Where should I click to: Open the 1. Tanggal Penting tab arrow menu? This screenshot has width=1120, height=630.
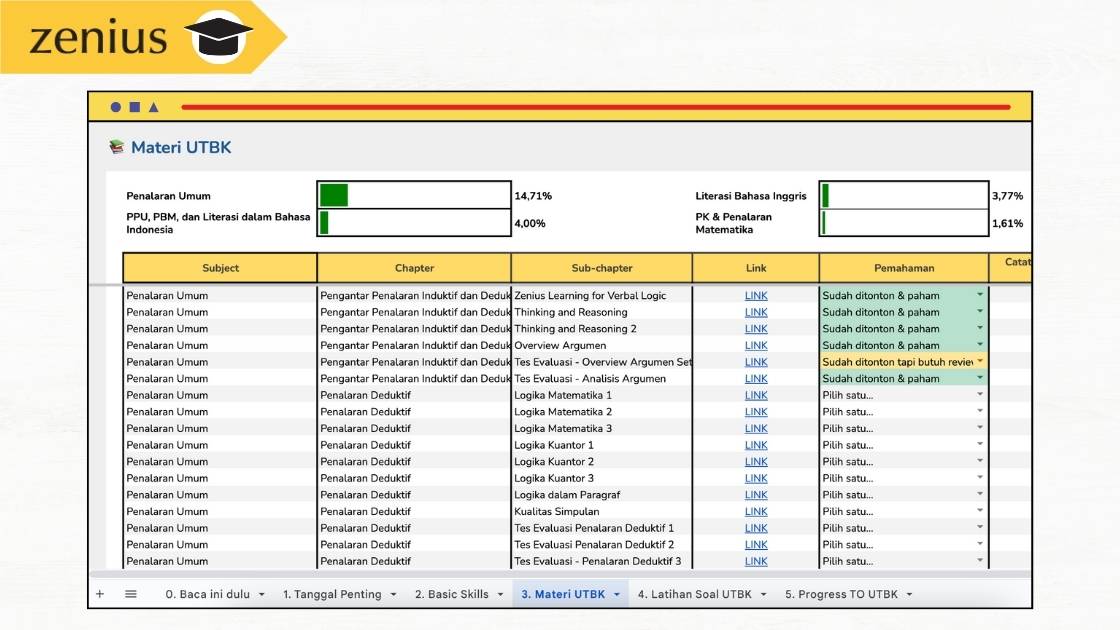click(393, 594)
